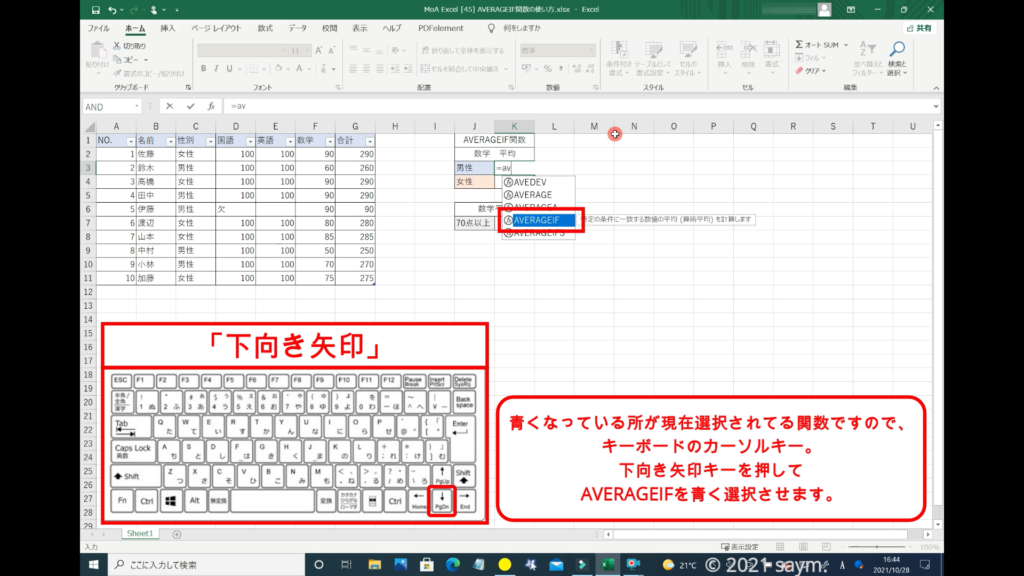This screenshot has height=576, width=1024.
Task: Add a new sheet with plus icon
Action: click(176, 534)
